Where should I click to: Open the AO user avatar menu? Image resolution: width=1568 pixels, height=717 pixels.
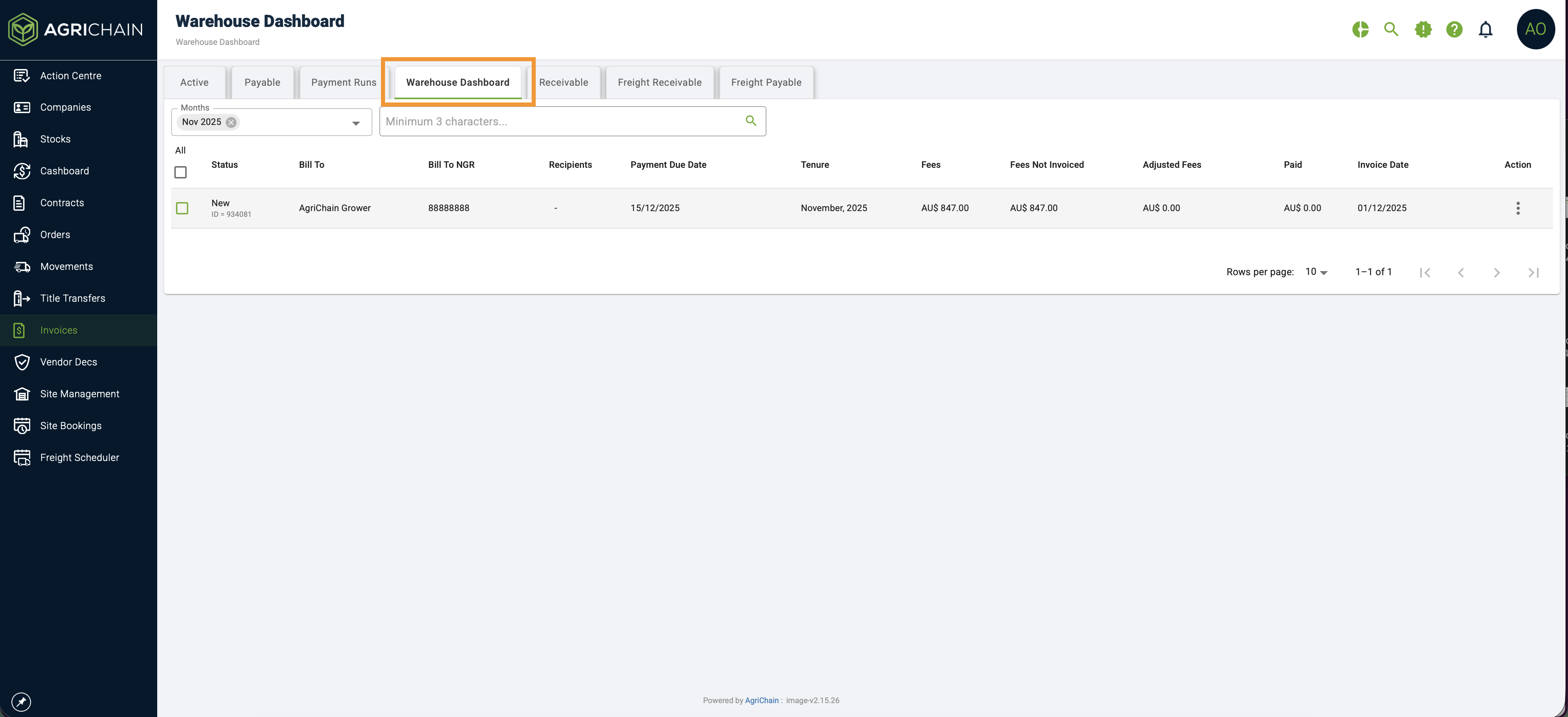tap(1535, 29)
